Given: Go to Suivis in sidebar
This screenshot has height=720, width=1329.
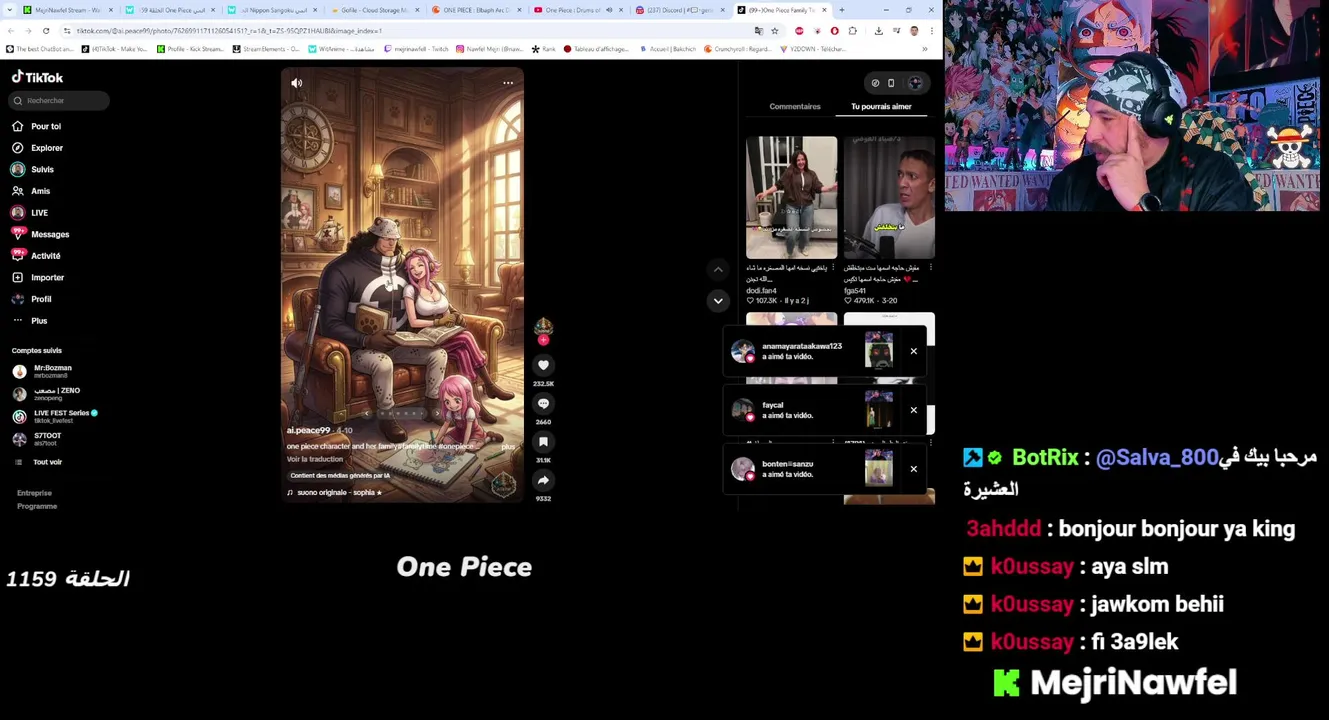Looking at the screenshot, I should coord(33,169).
